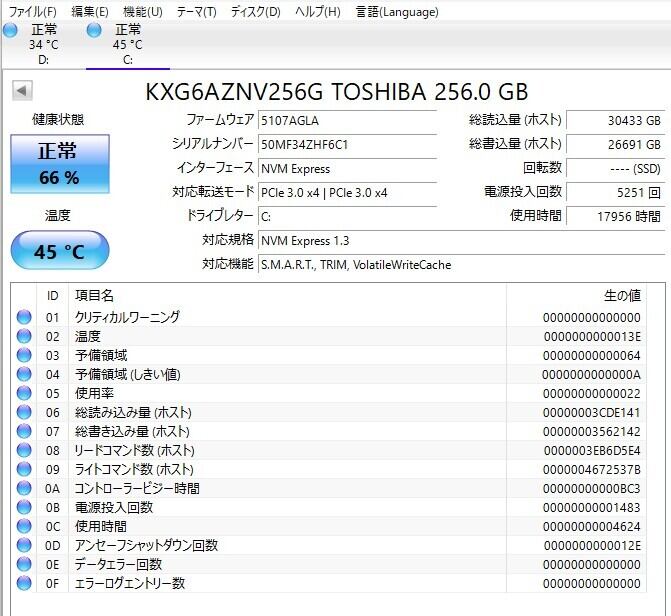Select the D: drive tab at 34 °C
Image resolution: width=671 pixels, height=616 pixels.
(43, 45)
